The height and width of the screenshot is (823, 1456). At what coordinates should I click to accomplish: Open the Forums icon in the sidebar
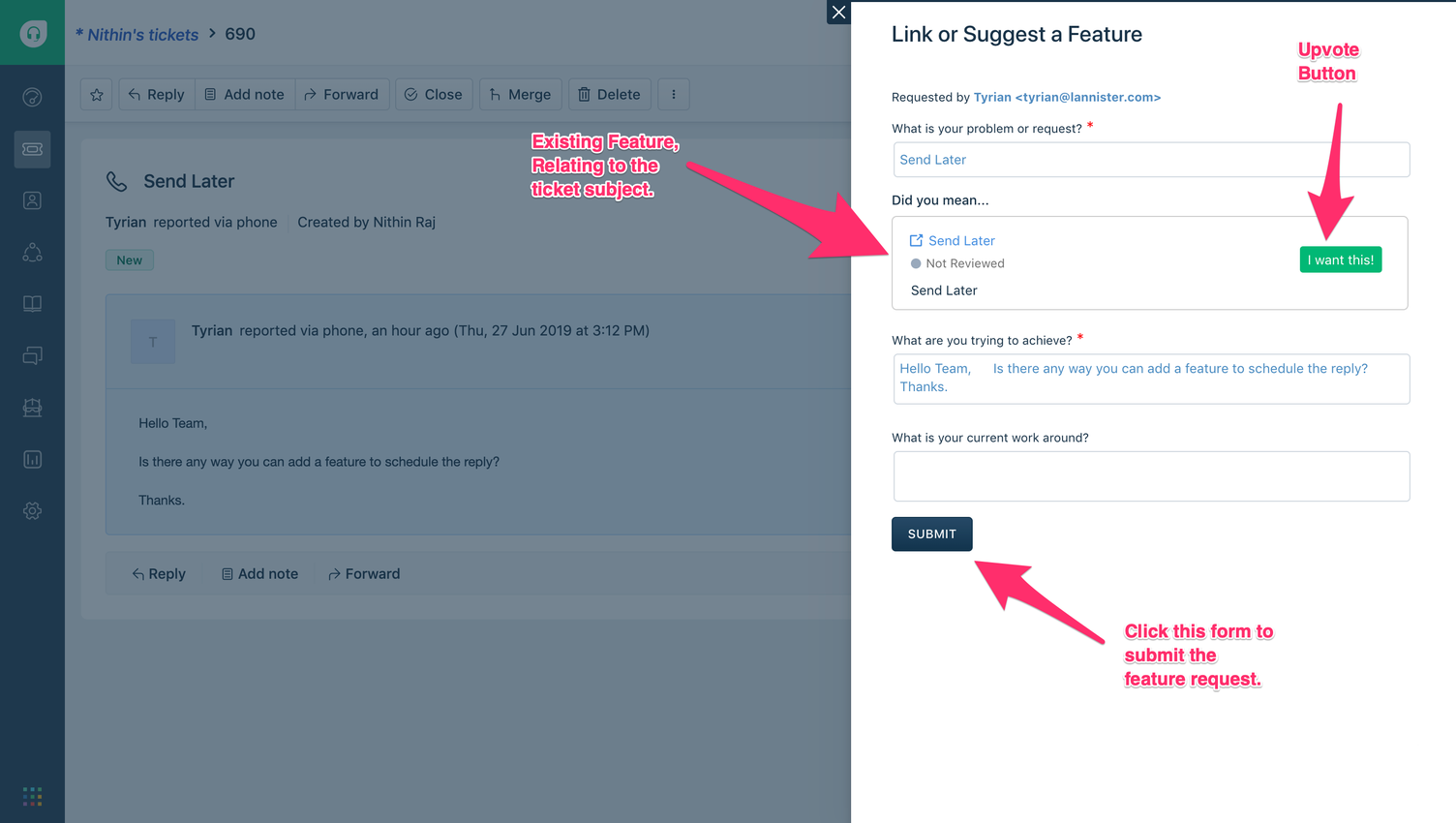(32, 355)
